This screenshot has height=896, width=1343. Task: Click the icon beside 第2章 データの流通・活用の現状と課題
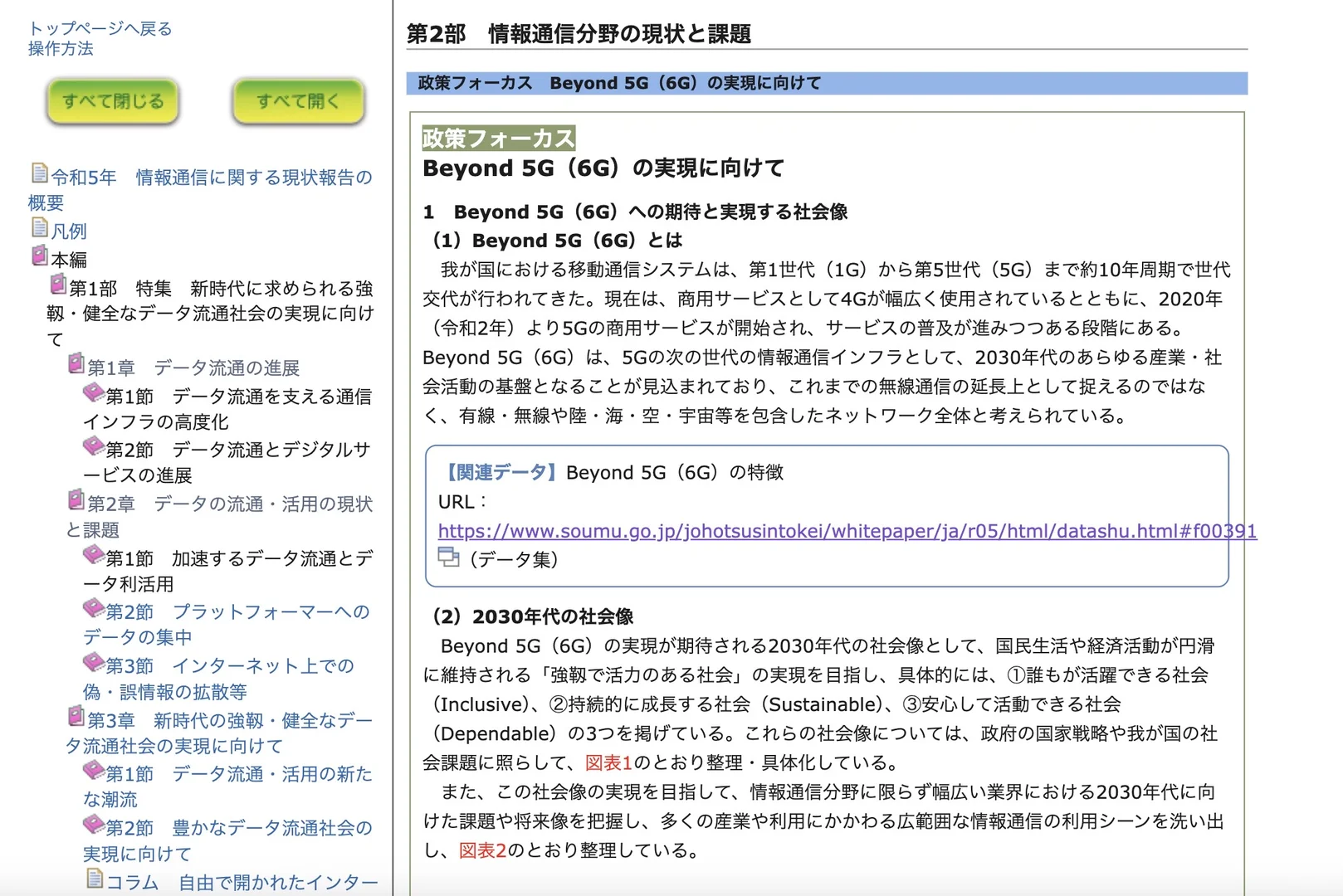pyautogui.click(x=75, y=499)
